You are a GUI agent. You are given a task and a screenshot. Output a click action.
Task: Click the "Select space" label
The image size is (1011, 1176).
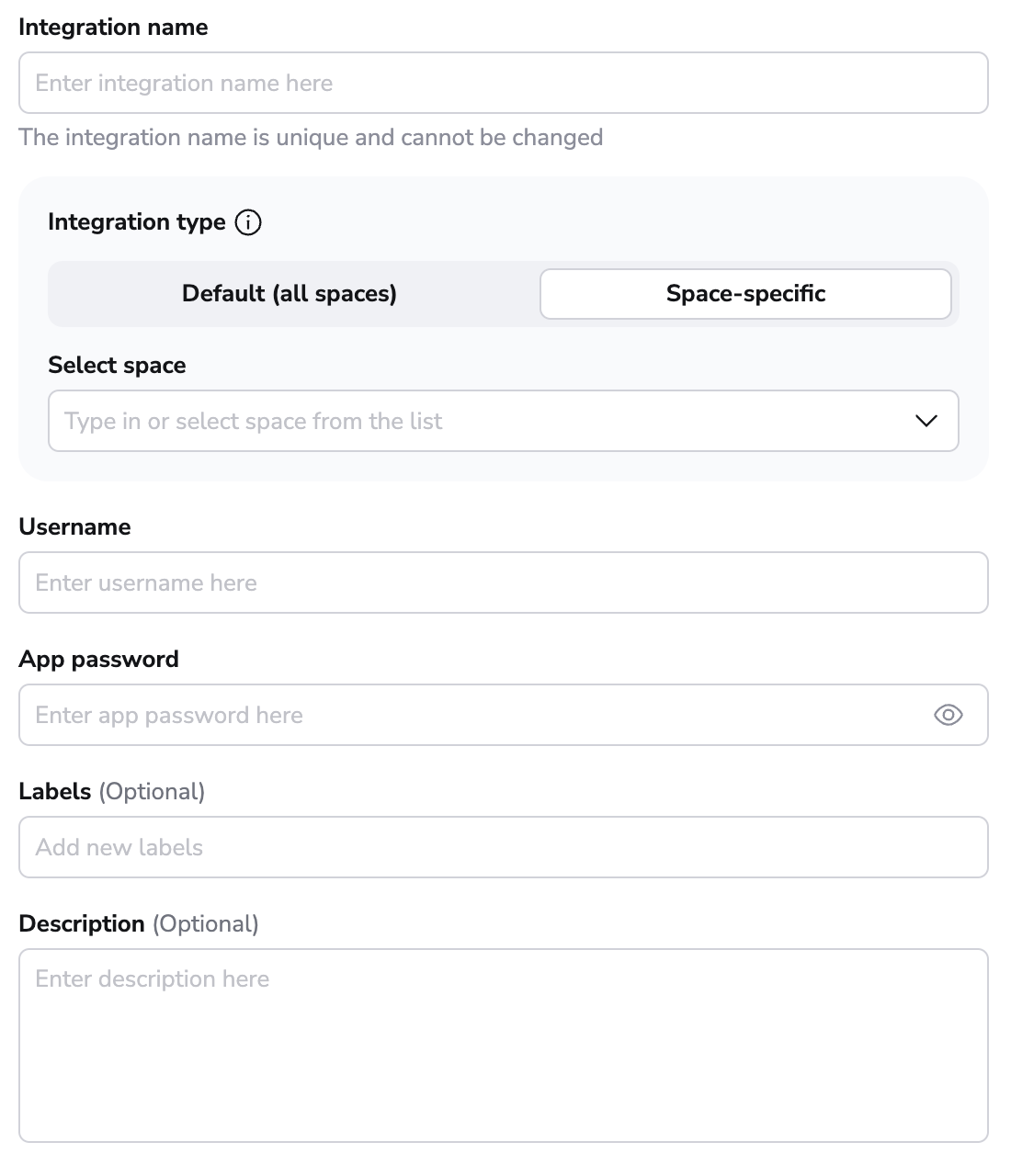tap(117, 366)
